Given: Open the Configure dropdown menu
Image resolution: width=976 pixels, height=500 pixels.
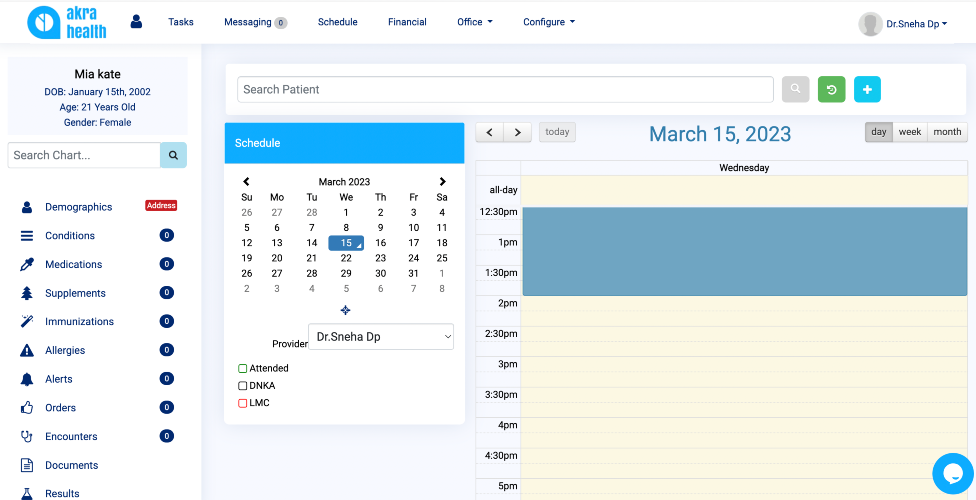Looking at the screenshot, I should [549, 22].
